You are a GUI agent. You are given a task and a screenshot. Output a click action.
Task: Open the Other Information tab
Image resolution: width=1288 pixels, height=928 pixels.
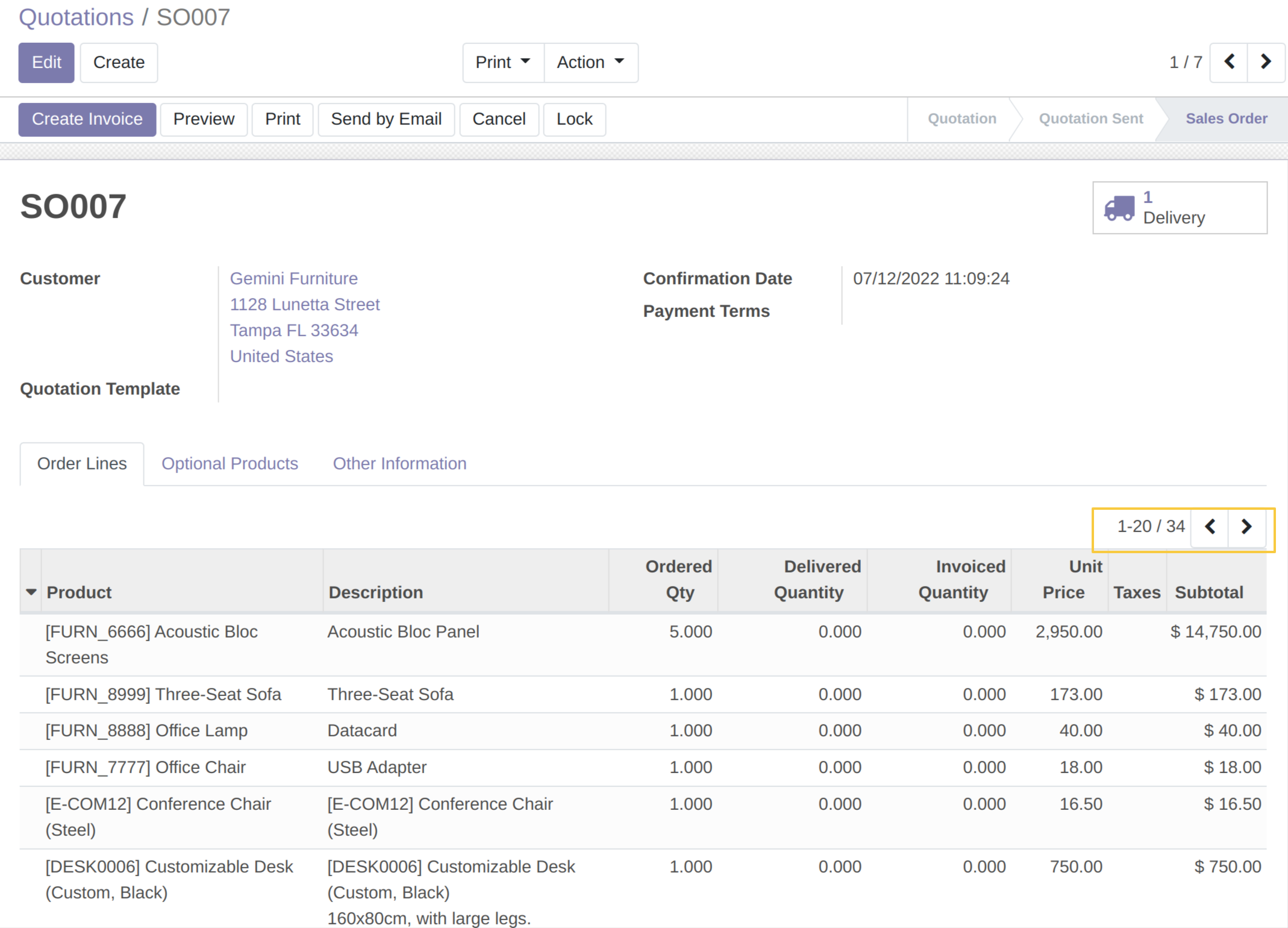point(399,463)
